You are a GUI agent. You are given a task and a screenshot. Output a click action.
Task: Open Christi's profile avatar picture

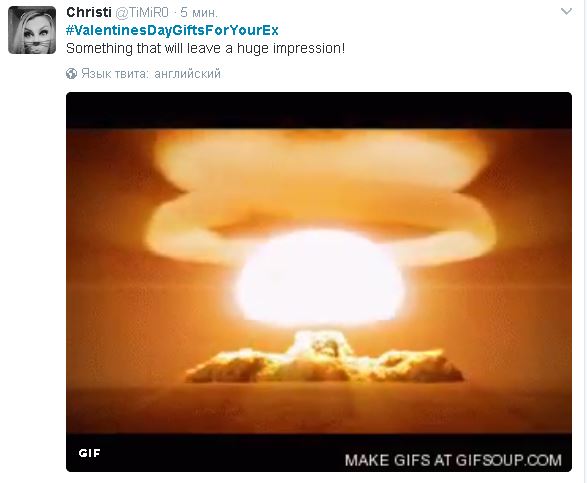pyautogui.click(x=32, y=30)
